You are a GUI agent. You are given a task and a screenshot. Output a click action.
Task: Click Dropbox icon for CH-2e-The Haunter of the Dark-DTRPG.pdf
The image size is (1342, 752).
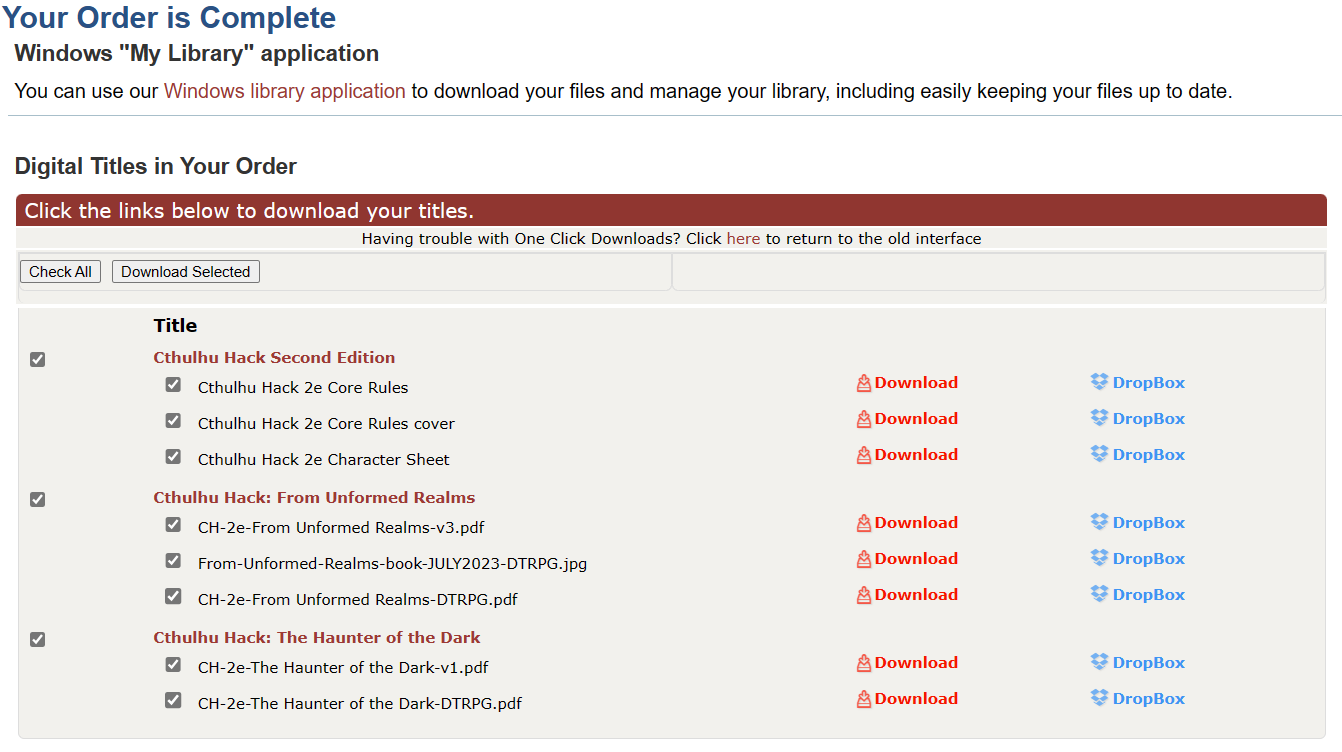coord(1099,698)
